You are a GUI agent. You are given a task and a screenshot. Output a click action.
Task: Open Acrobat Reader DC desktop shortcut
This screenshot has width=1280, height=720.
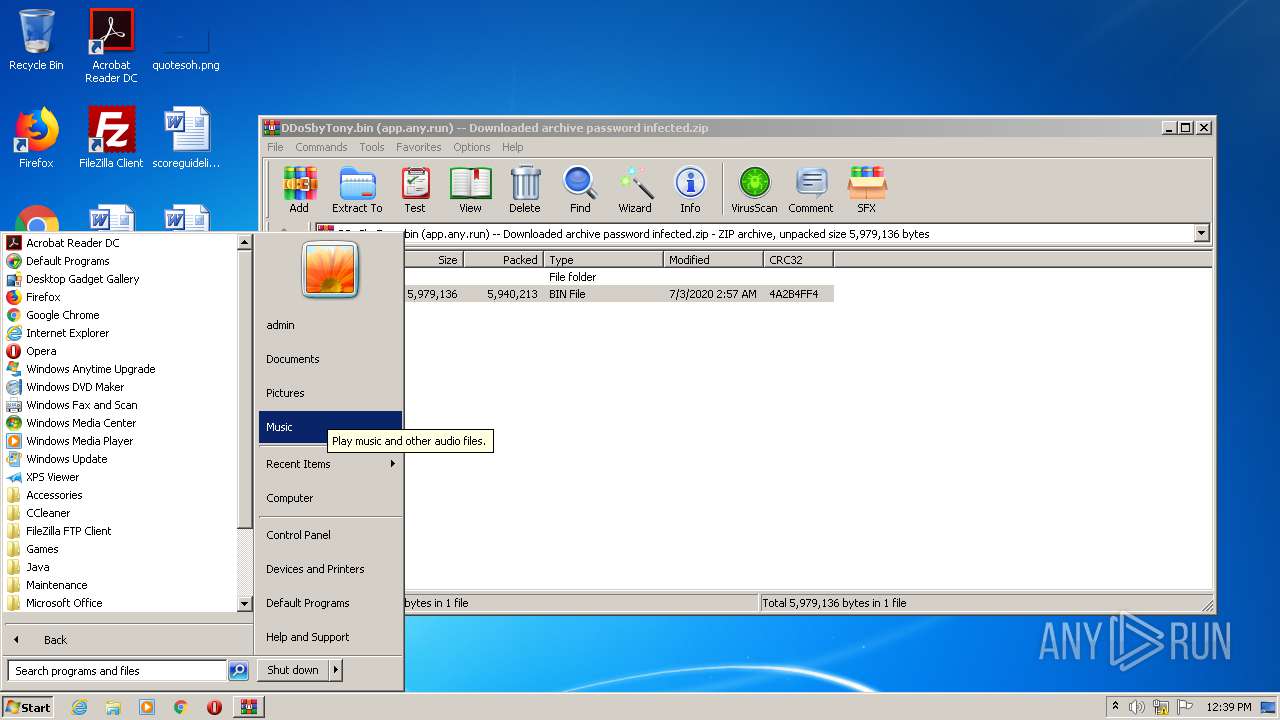click(x=111, y=46)
